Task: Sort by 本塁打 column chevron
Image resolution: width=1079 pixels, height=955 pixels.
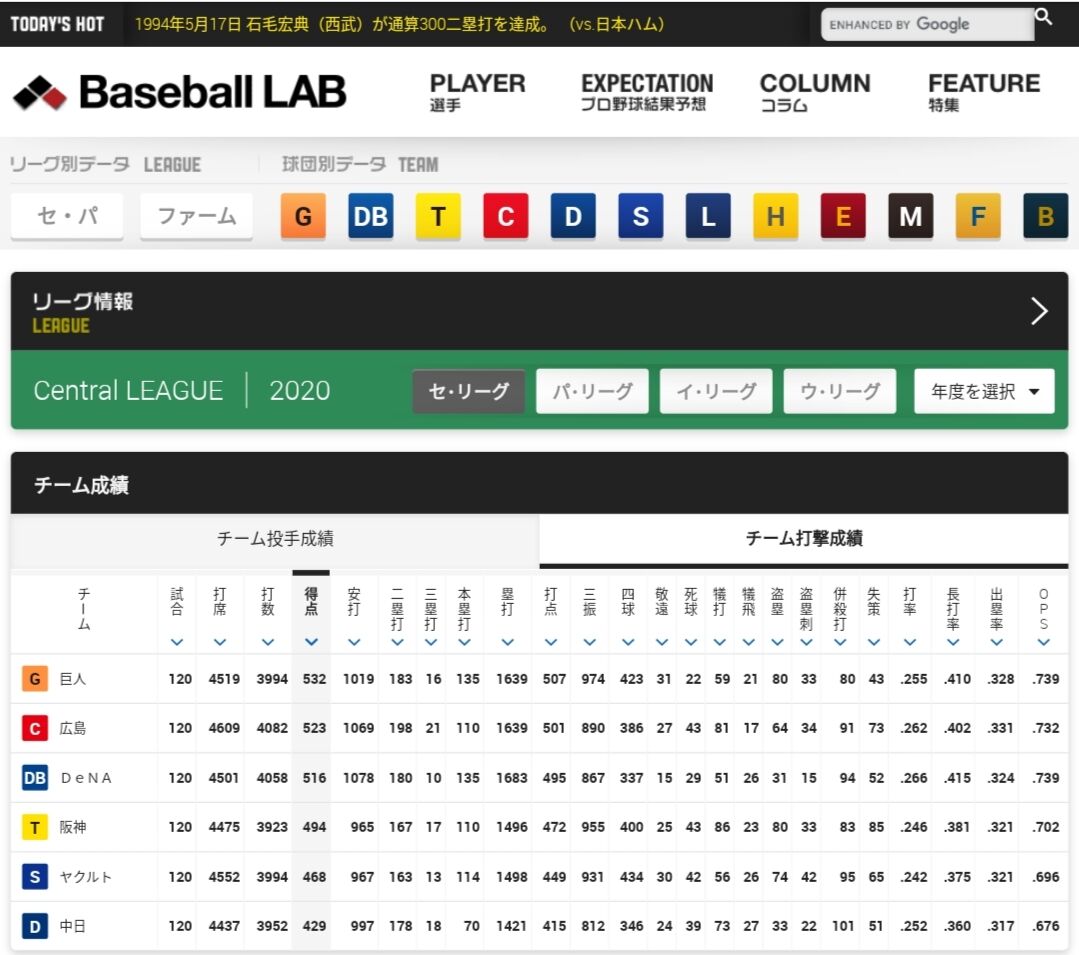Action: click(464, 642)
